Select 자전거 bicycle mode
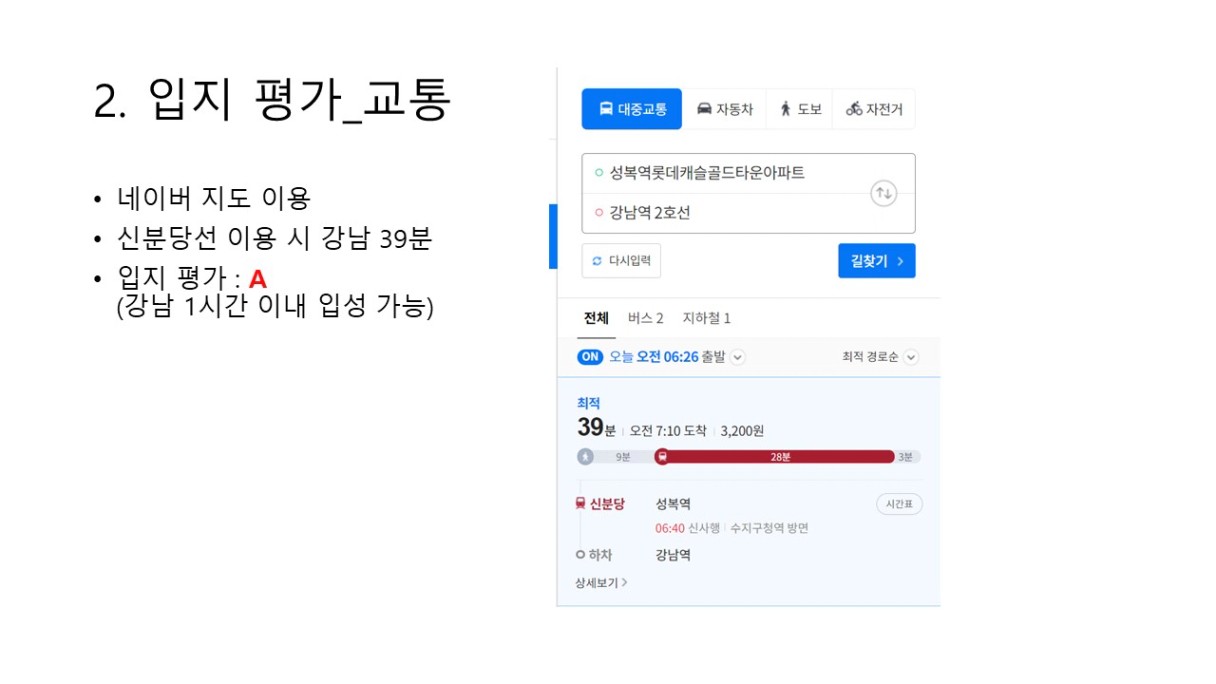The image size is (1216, 684). click(874, 109)
